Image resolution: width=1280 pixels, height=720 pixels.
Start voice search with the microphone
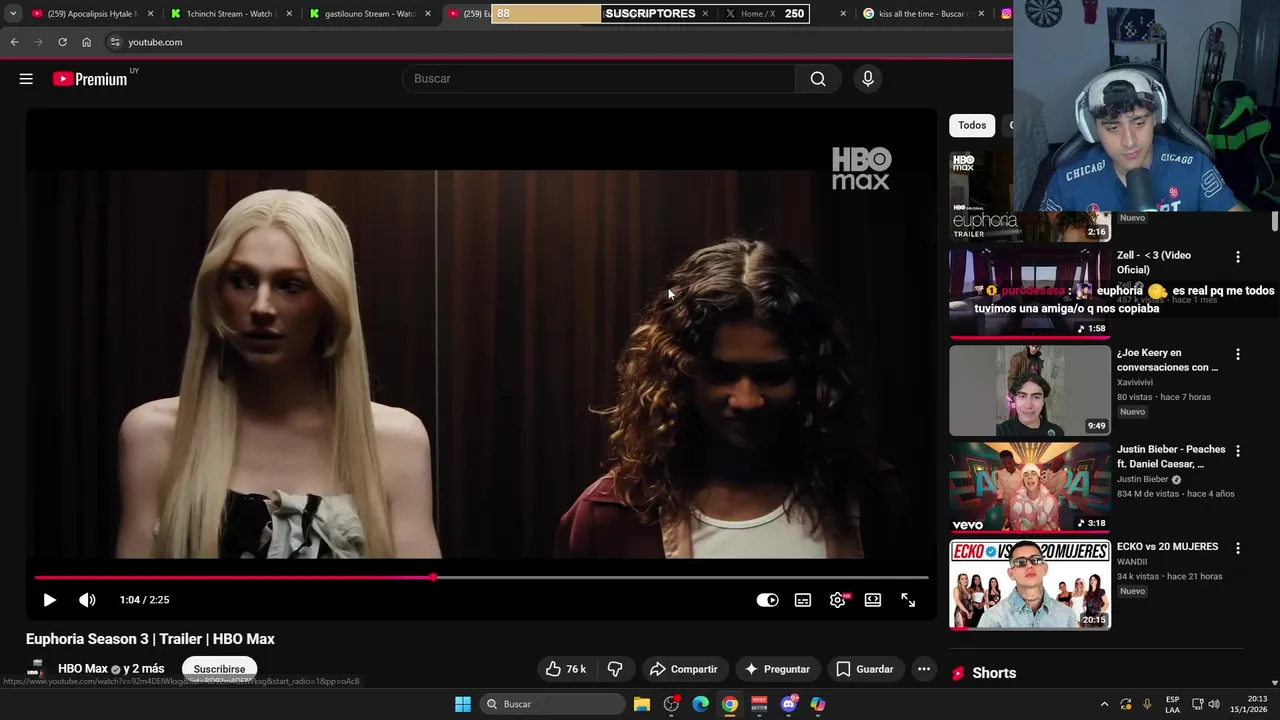pyautogui.click(x=868, y=79)
